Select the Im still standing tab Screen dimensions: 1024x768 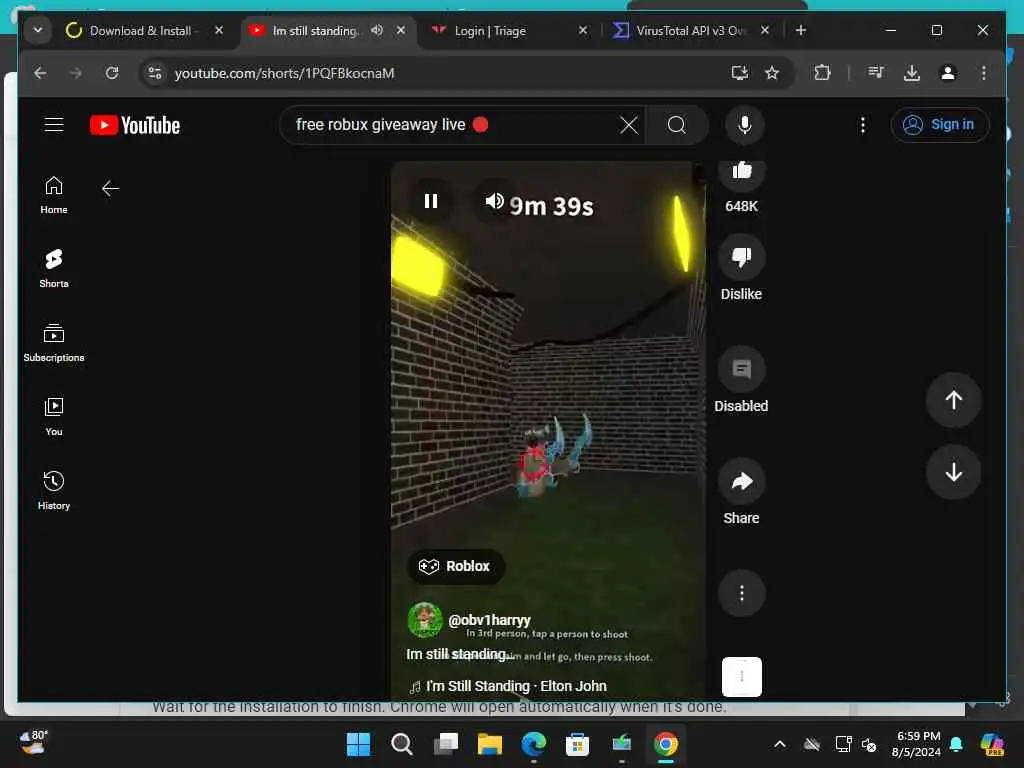(x=315, y=31)
